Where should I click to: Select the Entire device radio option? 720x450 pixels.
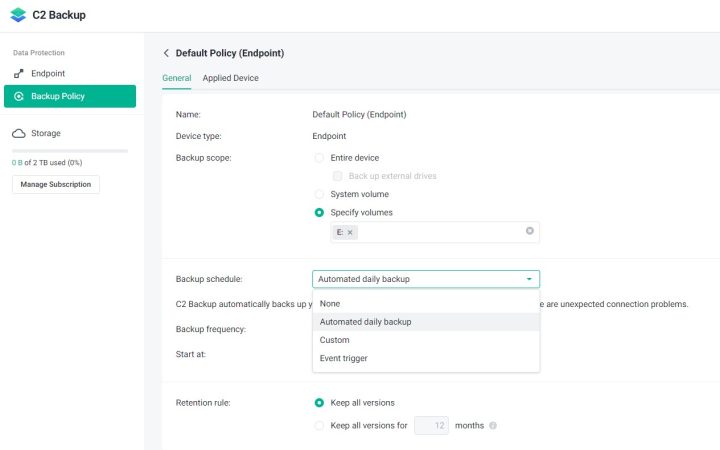click(x=319, y=158)
